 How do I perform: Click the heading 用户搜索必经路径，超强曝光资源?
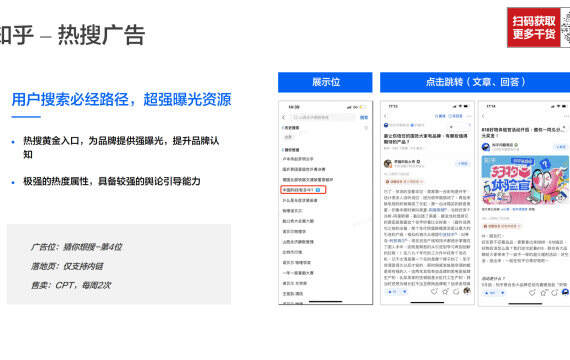[x=121, y=100]
